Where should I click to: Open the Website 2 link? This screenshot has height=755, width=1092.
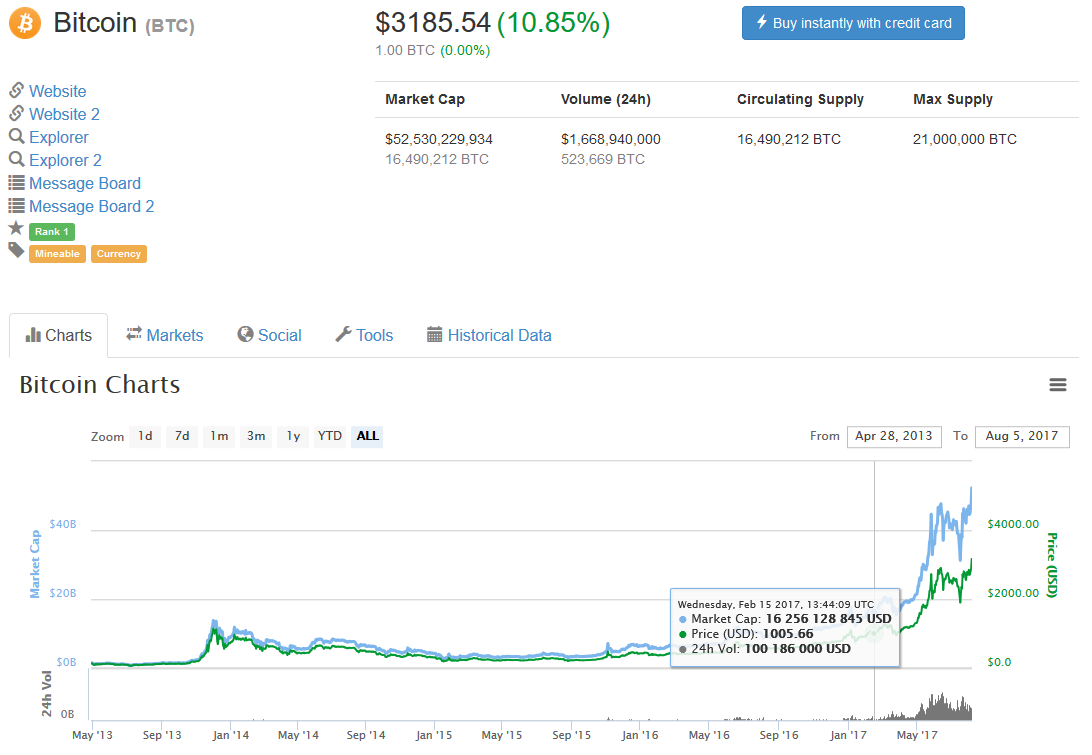(64, 114)
